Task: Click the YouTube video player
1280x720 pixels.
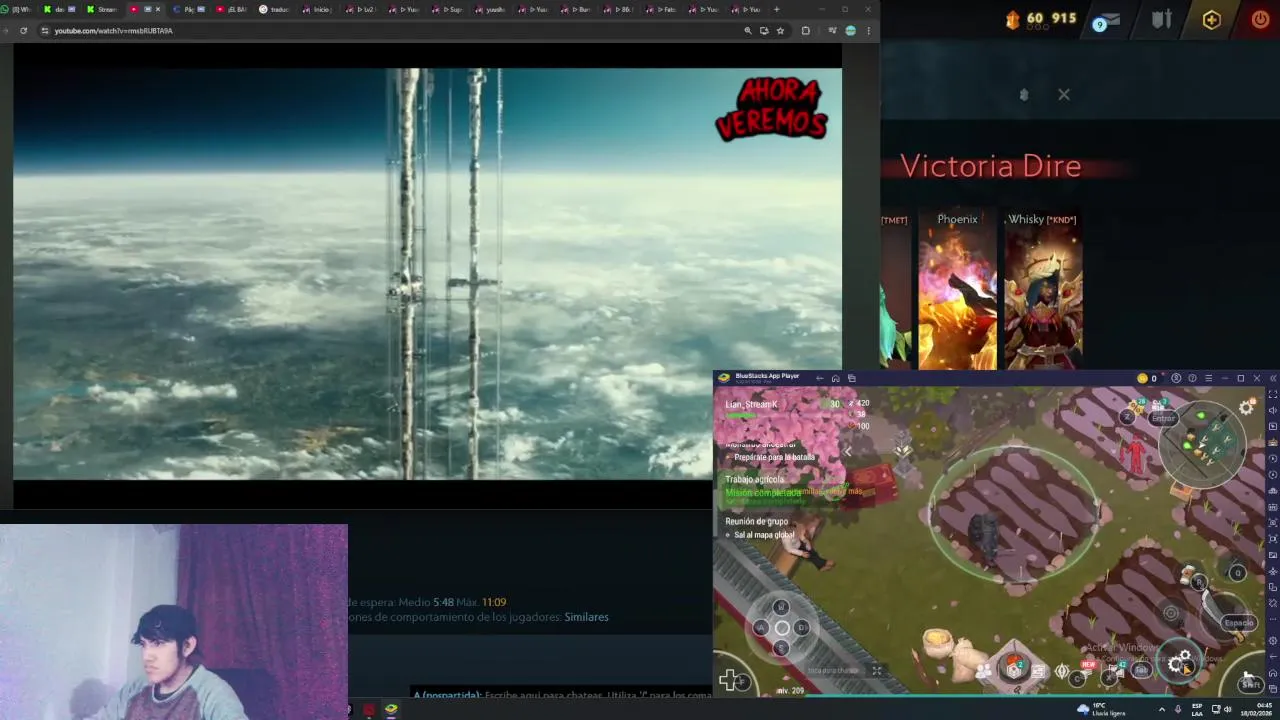Action: (x=428, y=274)
